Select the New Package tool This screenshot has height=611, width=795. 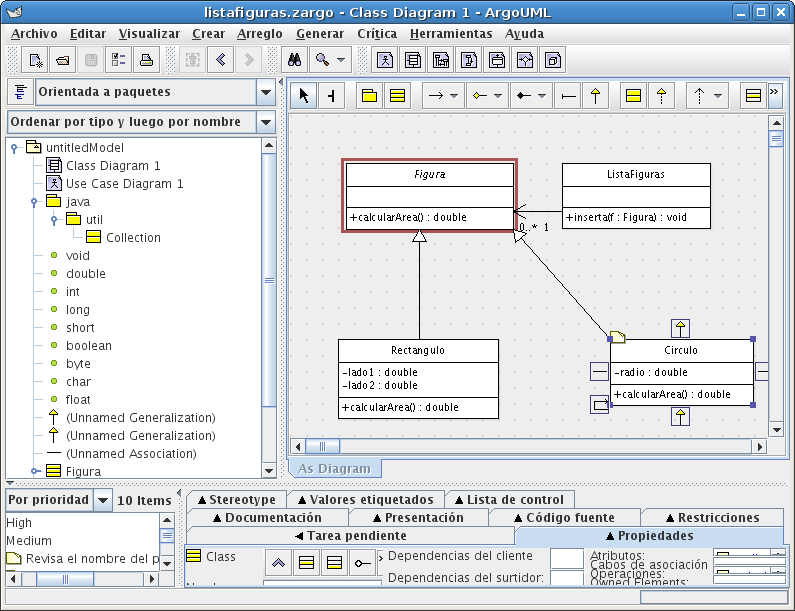click(369, 95)
